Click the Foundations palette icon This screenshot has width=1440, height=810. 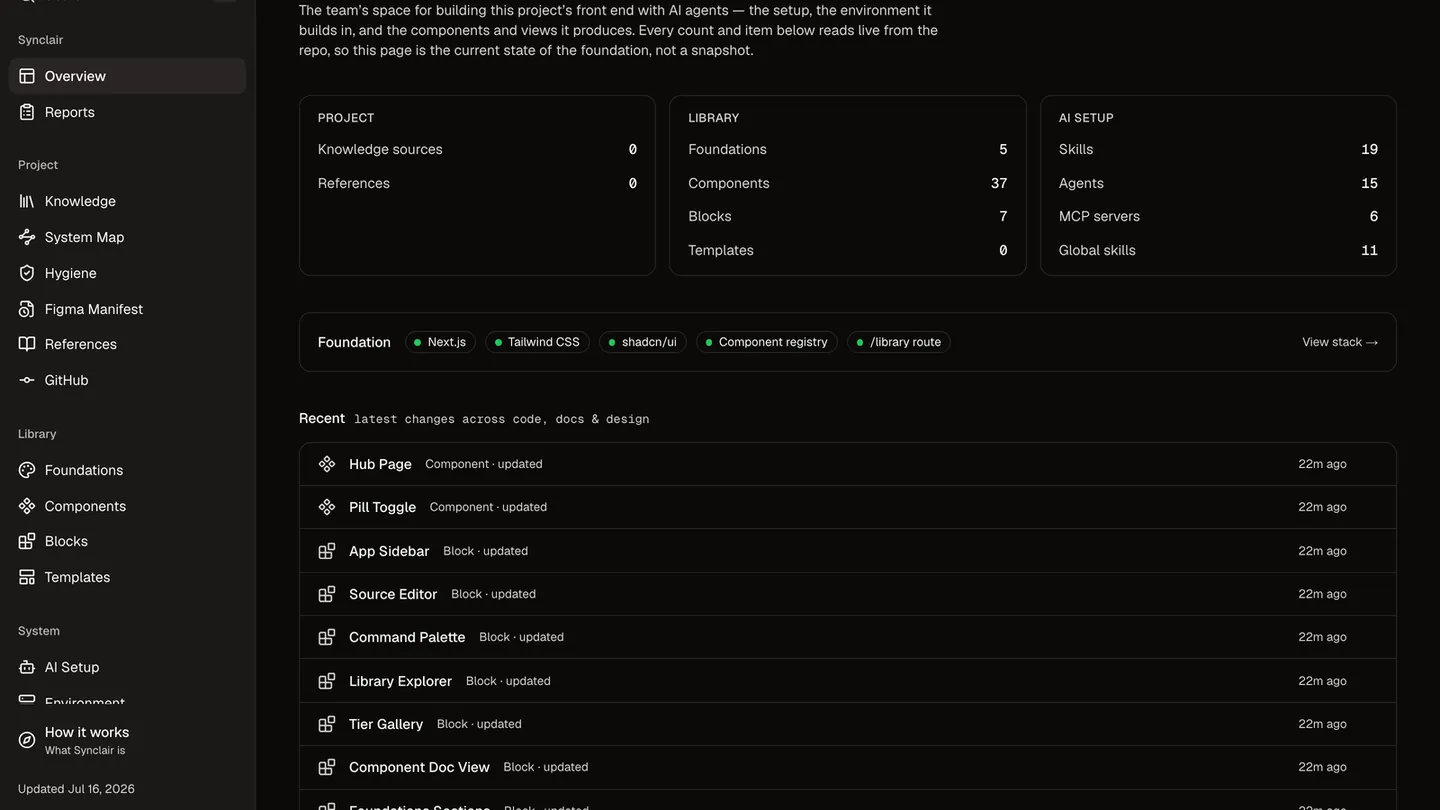click(27, 470)
